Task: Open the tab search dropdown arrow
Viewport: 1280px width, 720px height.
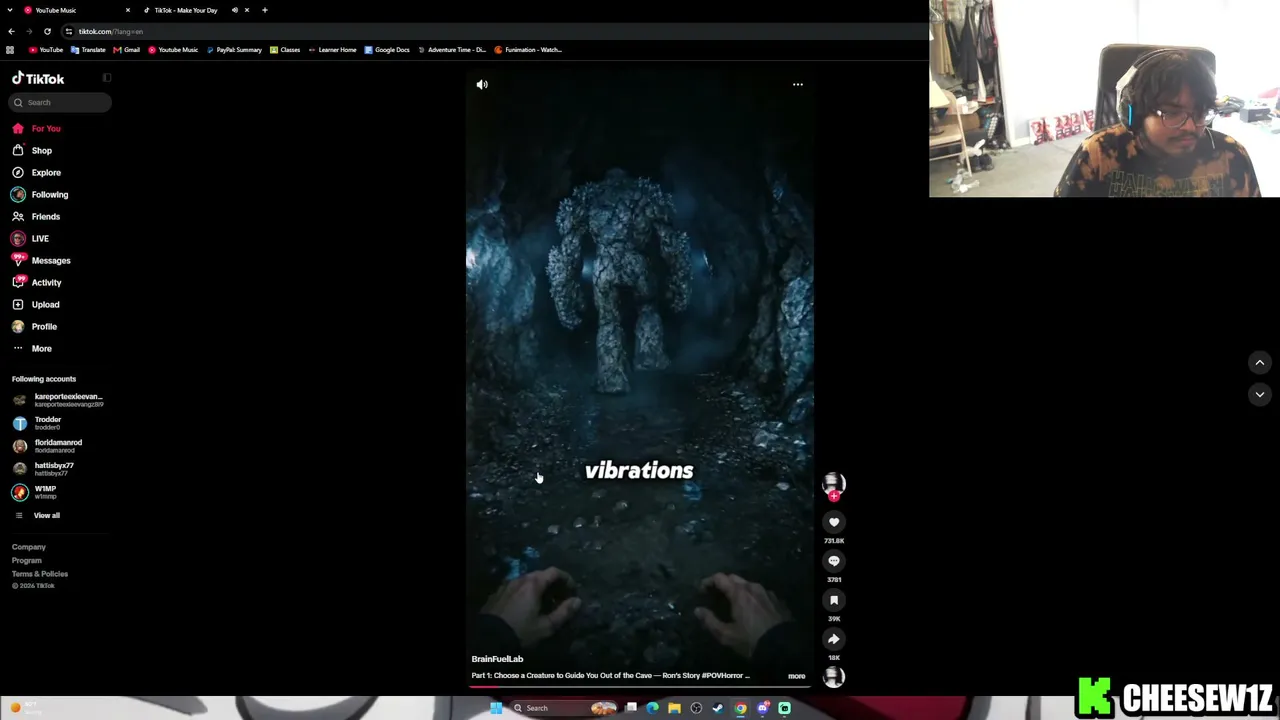Action: pyautogui.click(x=10, y=10)
